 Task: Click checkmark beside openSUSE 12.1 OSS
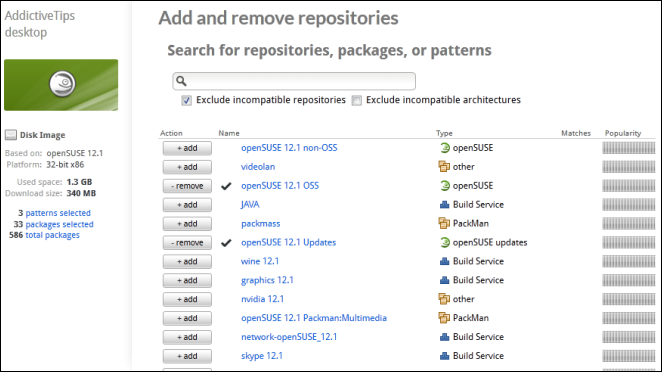226,186
